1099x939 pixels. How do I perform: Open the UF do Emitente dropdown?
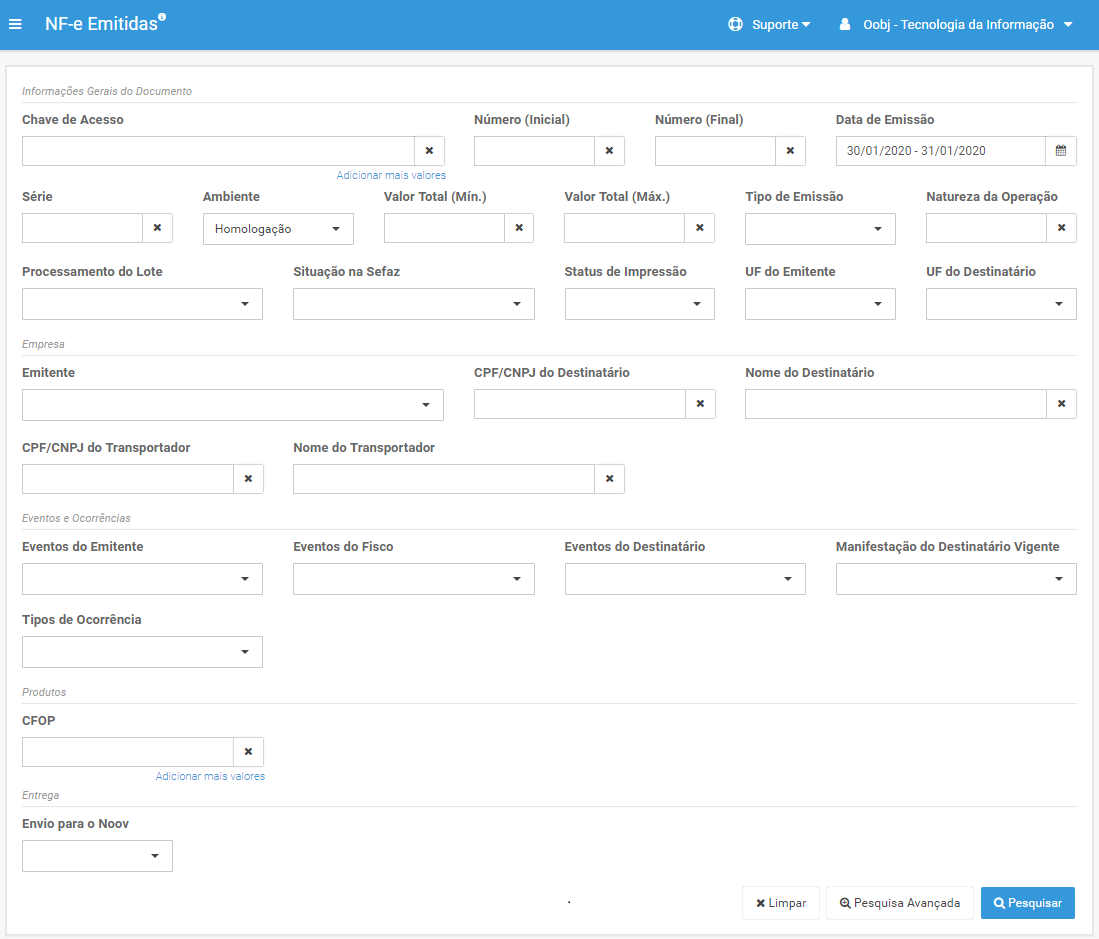(x=820, y=304)
